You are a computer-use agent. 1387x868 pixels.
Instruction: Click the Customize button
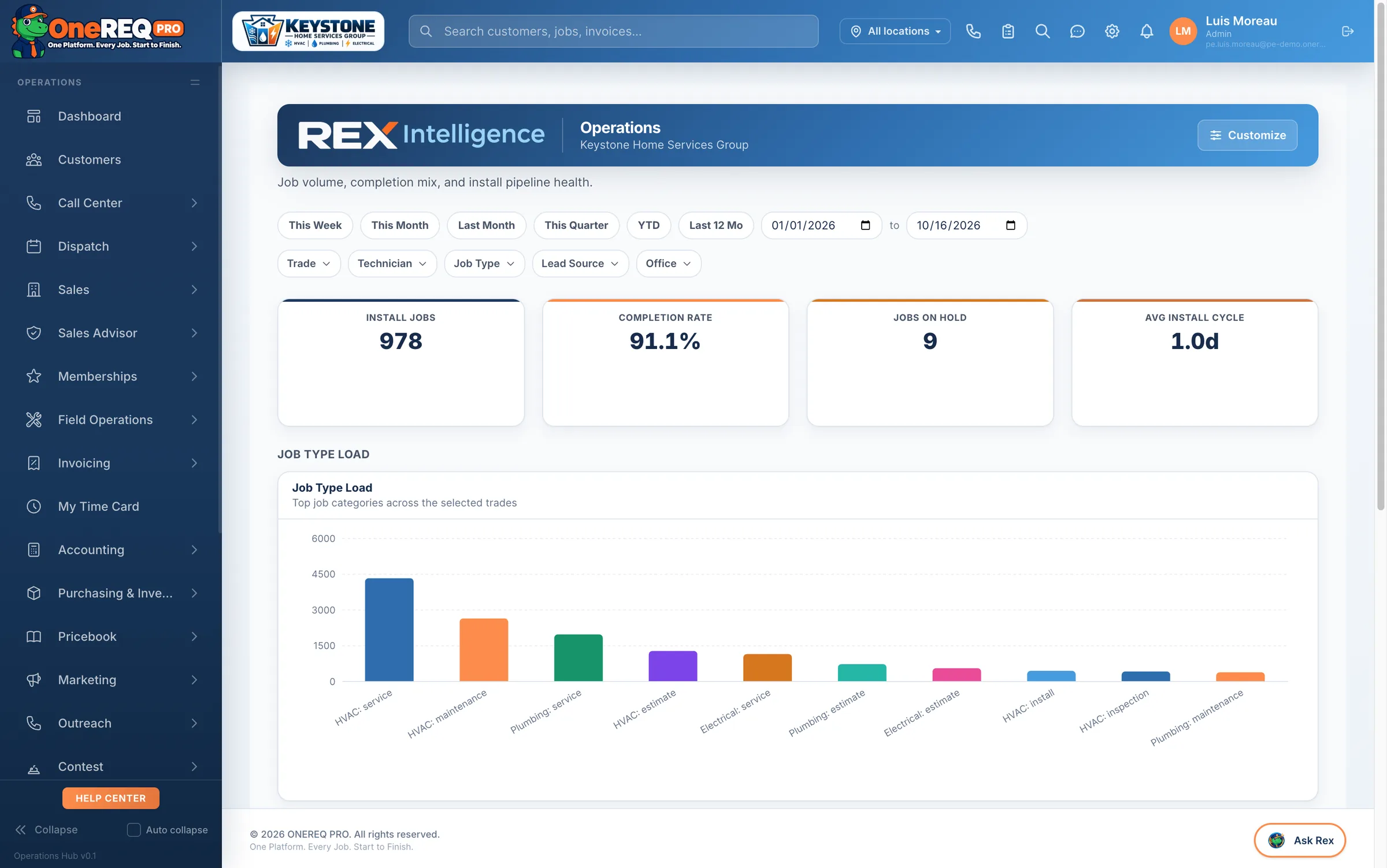click(1247, 135)
